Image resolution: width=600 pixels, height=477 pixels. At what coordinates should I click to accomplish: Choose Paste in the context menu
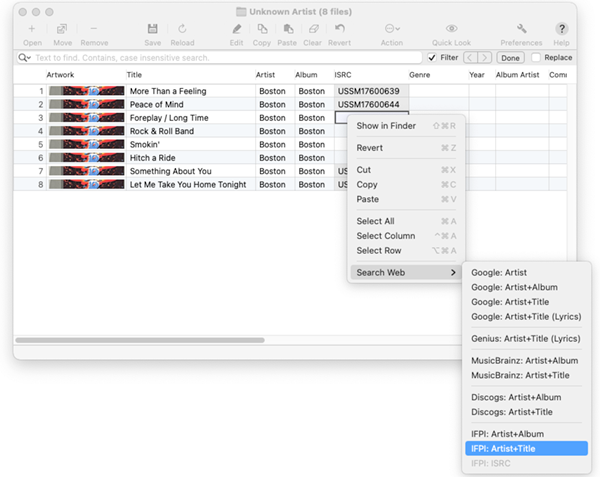point(406,199)
